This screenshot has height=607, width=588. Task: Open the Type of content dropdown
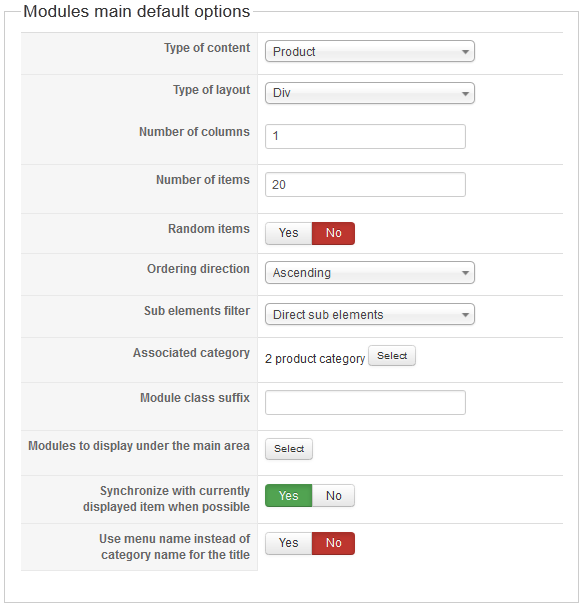click(x=369, y=51)
